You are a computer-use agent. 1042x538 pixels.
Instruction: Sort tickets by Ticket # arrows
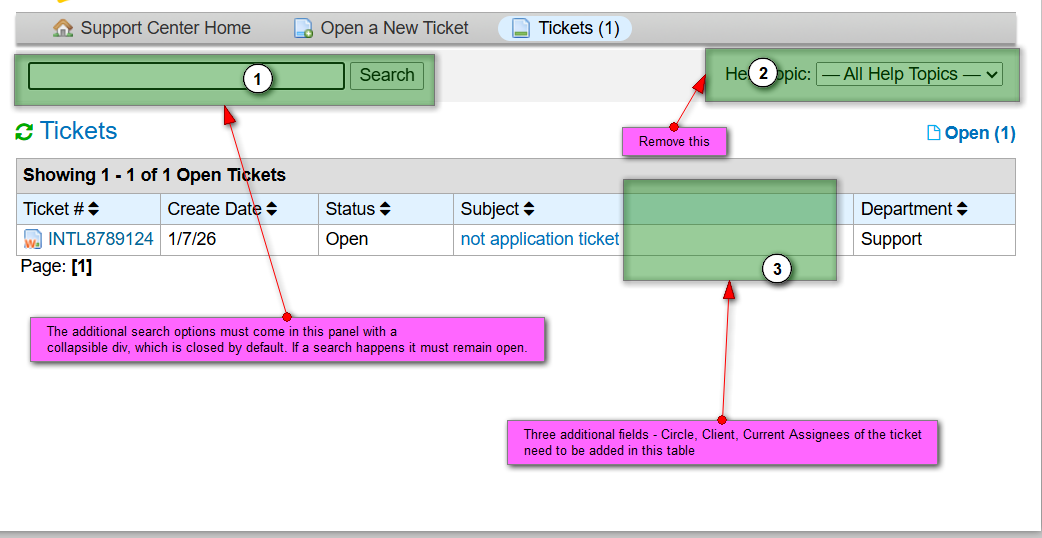pyautogui.click(x=94, y=209)
